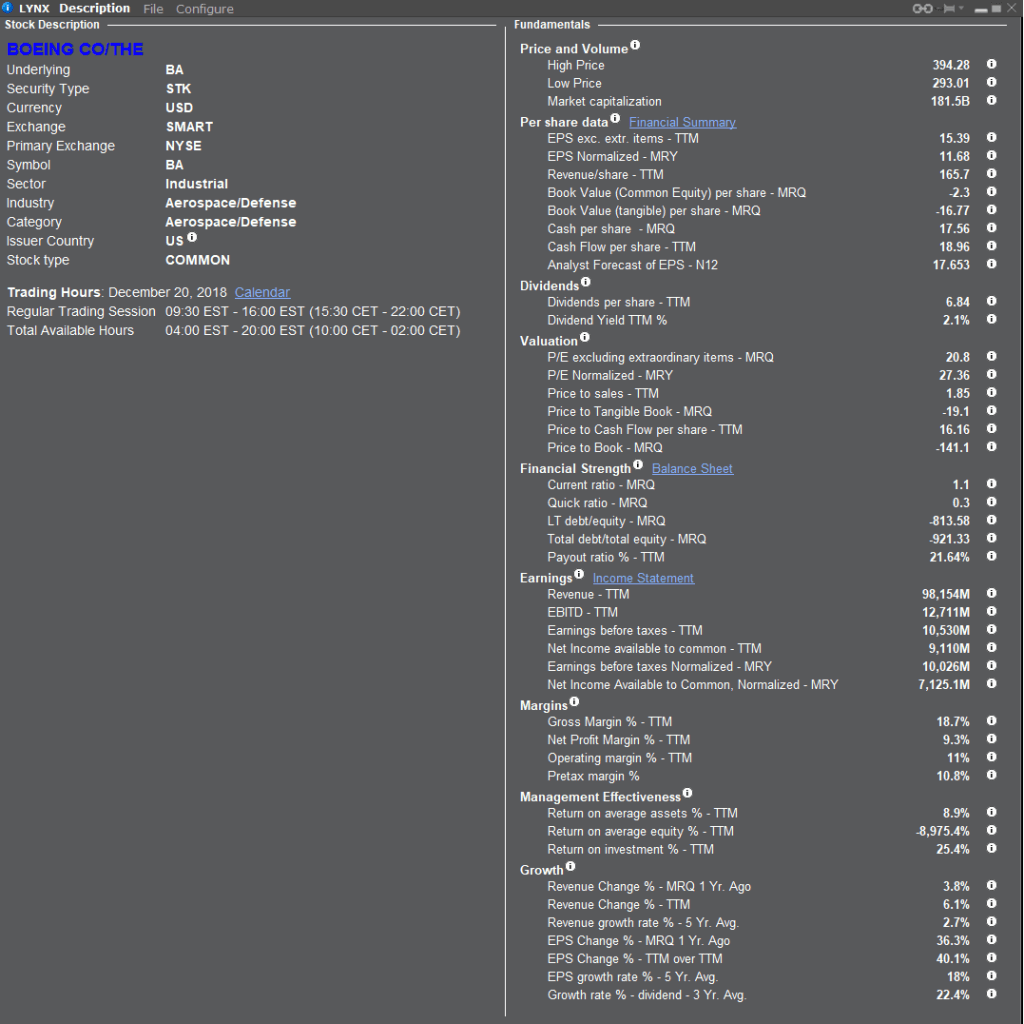Click the Currency value USD

coord(179,108)
